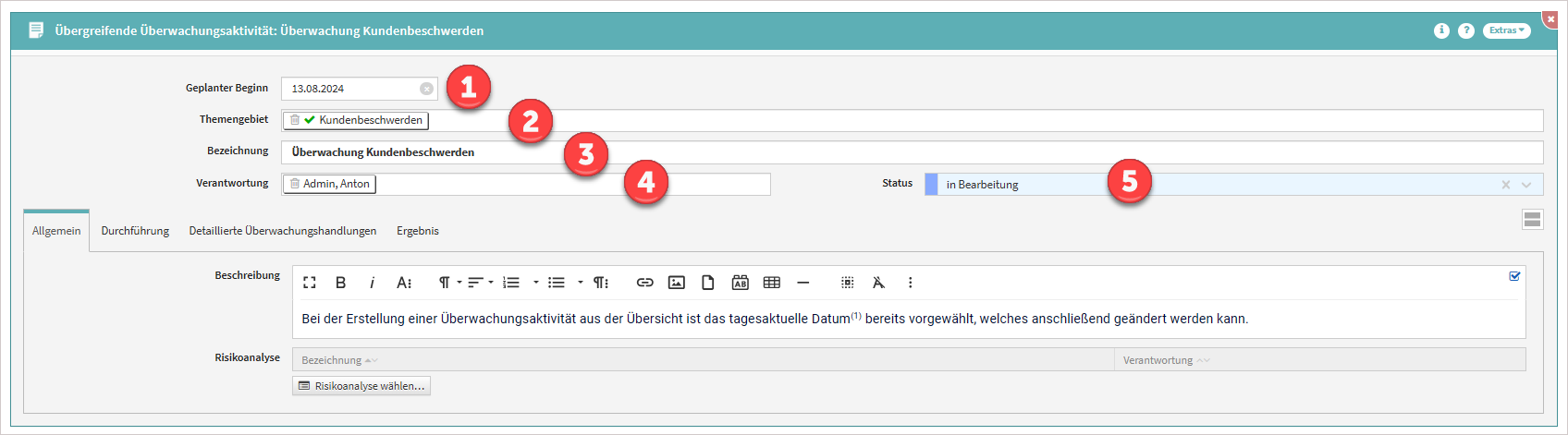Toggle bold formatting in description editor
The height and width of the screenshot is (435, 1568).
coord(340,283)
